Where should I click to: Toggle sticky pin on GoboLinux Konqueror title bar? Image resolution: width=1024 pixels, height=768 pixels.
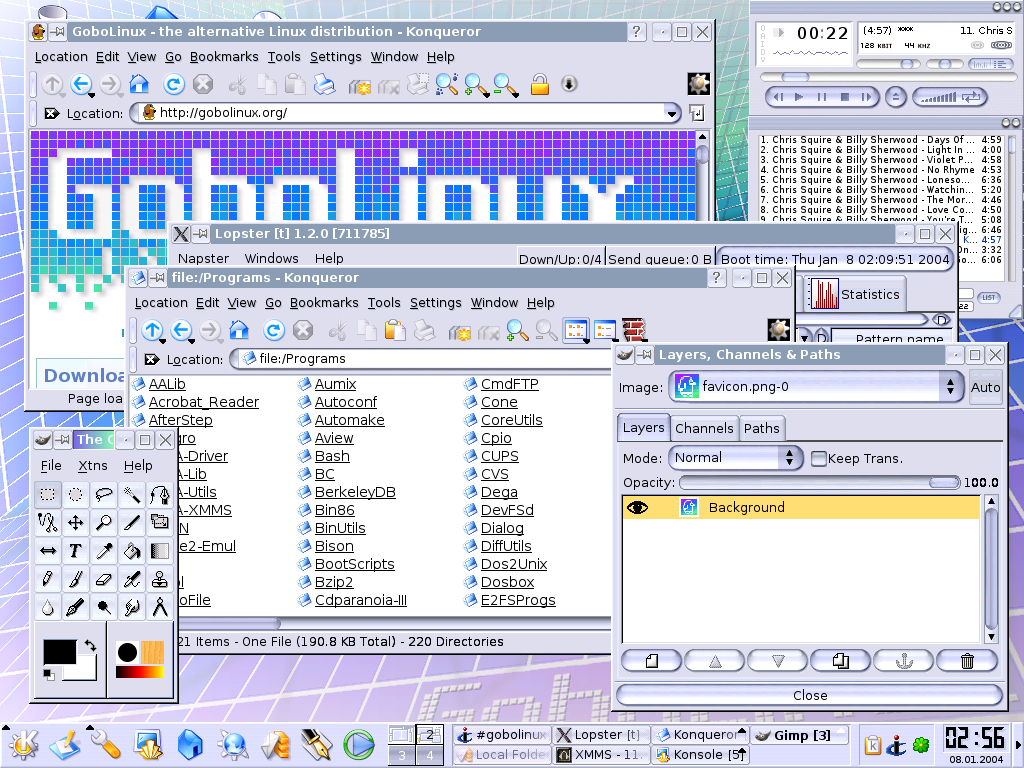click(x=58, y=31)
